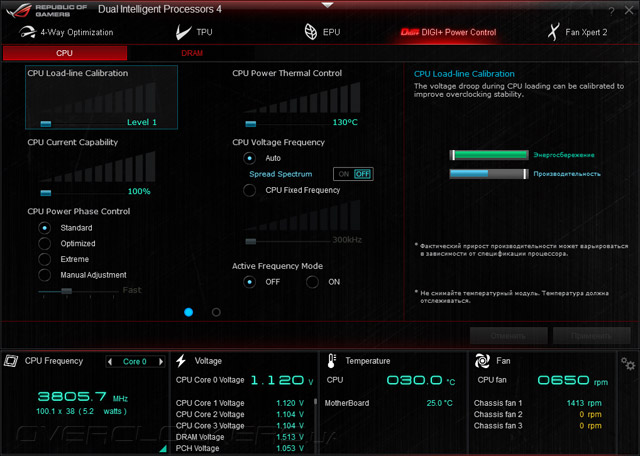Click the DRAM Voltage row
640x456 pixels.
pos(240,437)
